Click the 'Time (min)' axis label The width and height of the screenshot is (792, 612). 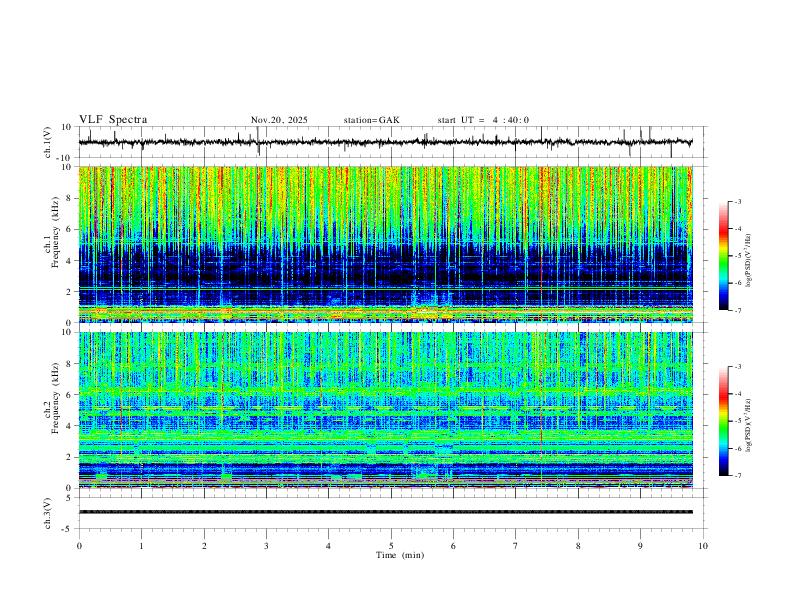pos(400,555)
